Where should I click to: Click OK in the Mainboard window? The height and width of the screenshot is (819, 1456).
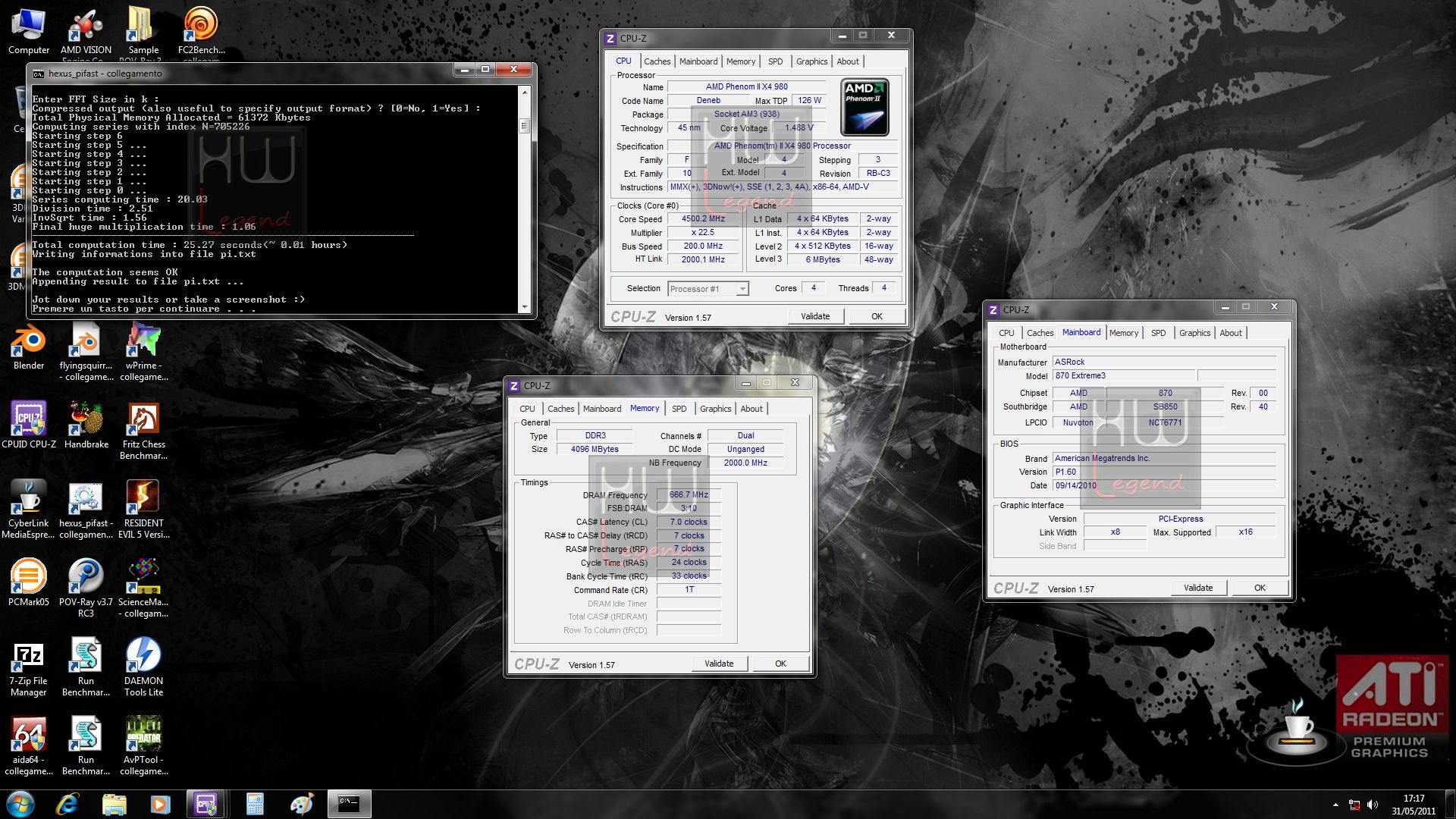[1260, 588]
